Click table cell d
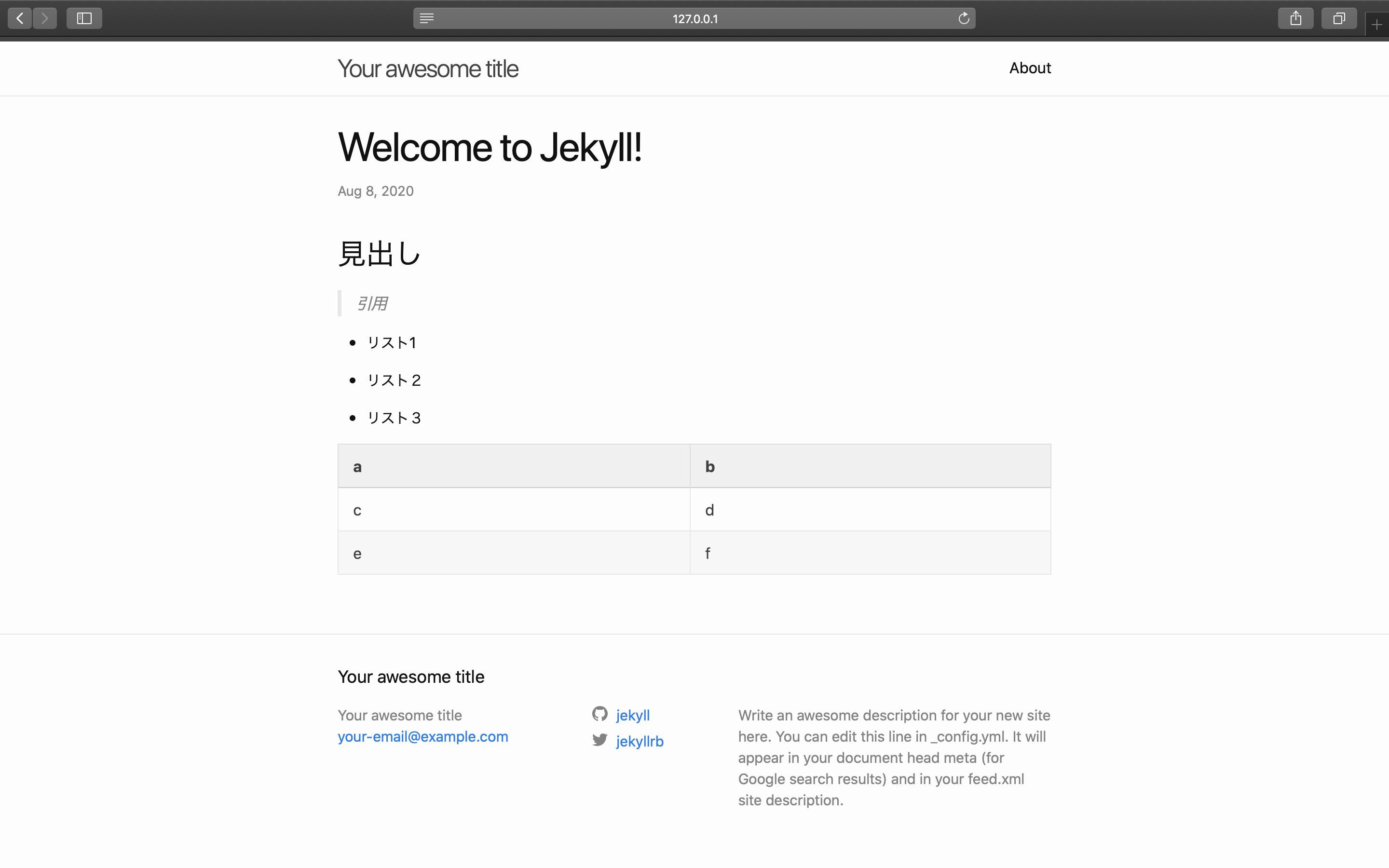Screen dimensions: 1389x868 point(870,510)
